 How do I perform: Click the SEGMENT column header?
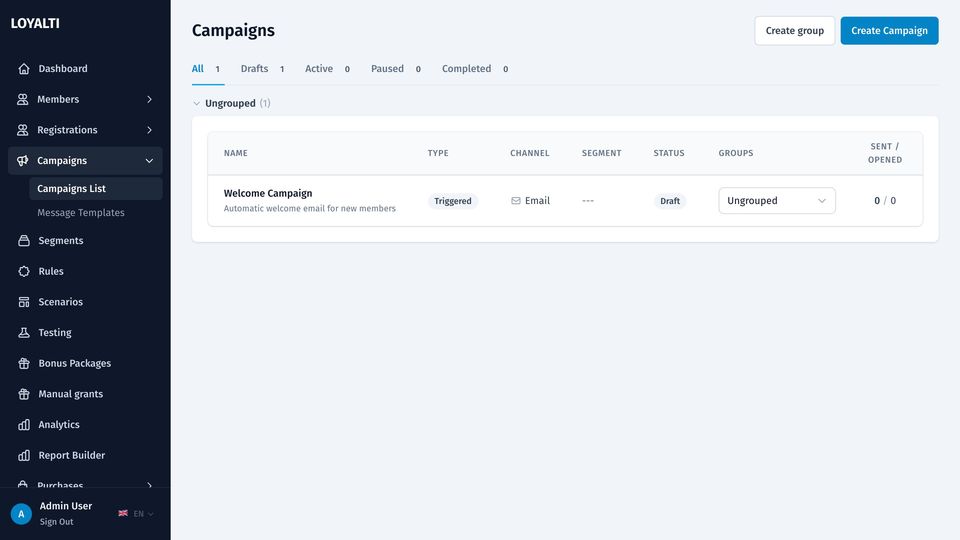coord(601,153)
